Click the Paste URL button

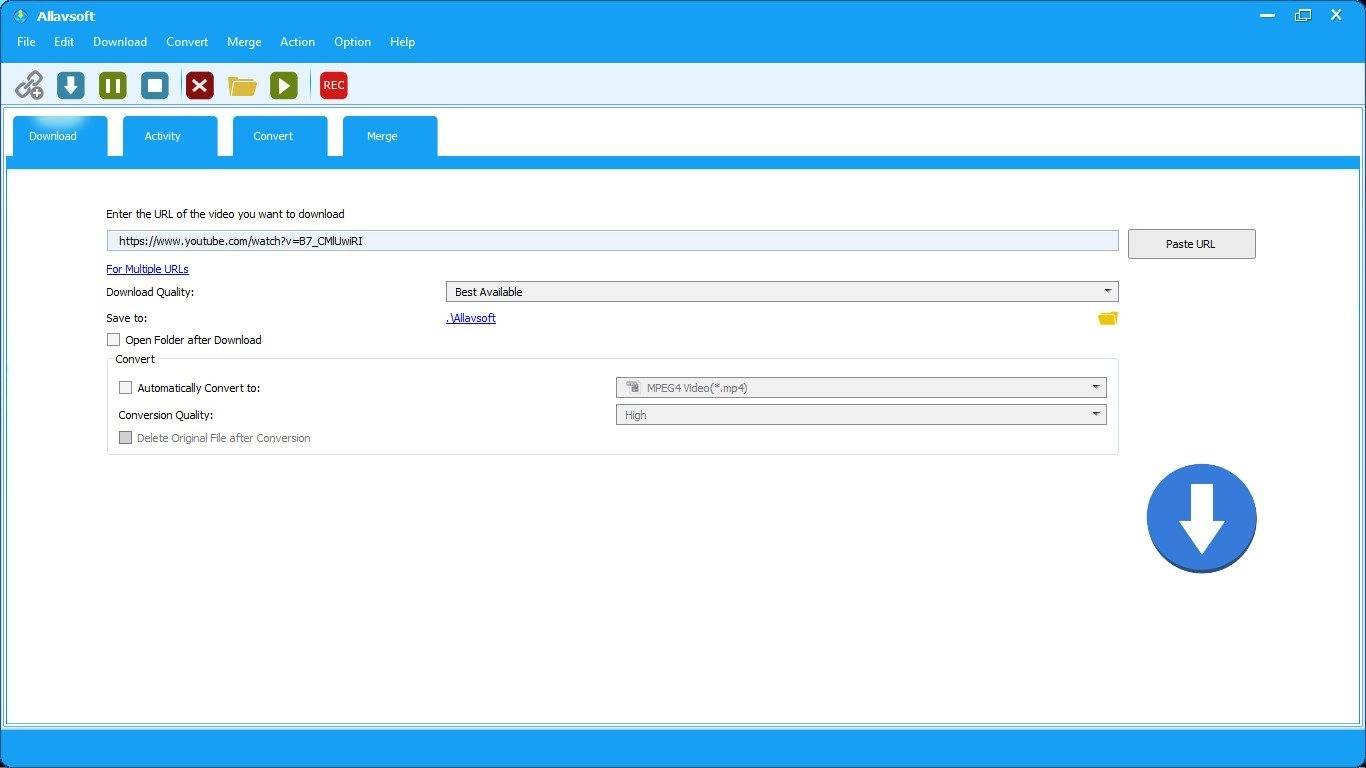[x=1191, y=244]
